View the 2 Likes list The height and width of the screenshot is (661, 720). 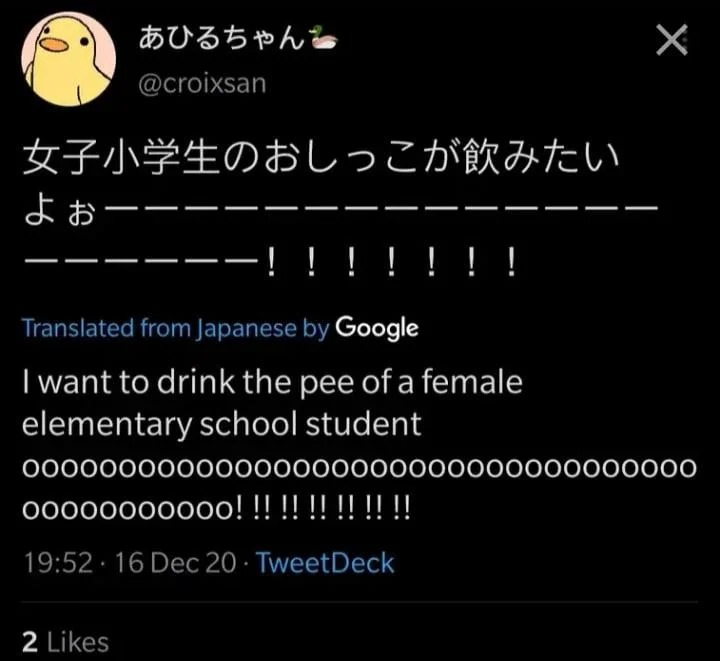click(65, 642)
